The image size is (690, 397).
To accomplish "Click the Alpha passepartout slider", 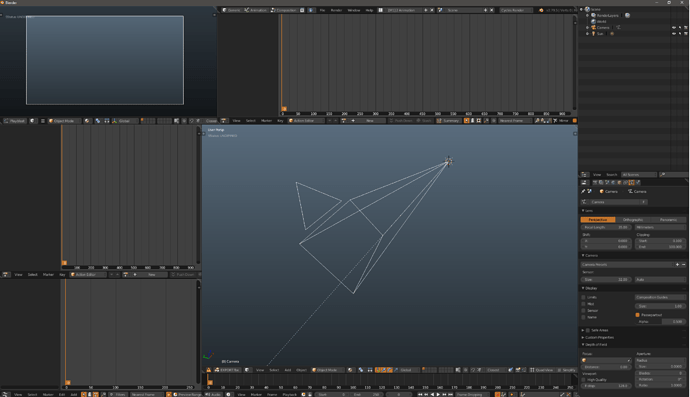I will point(660,321).
